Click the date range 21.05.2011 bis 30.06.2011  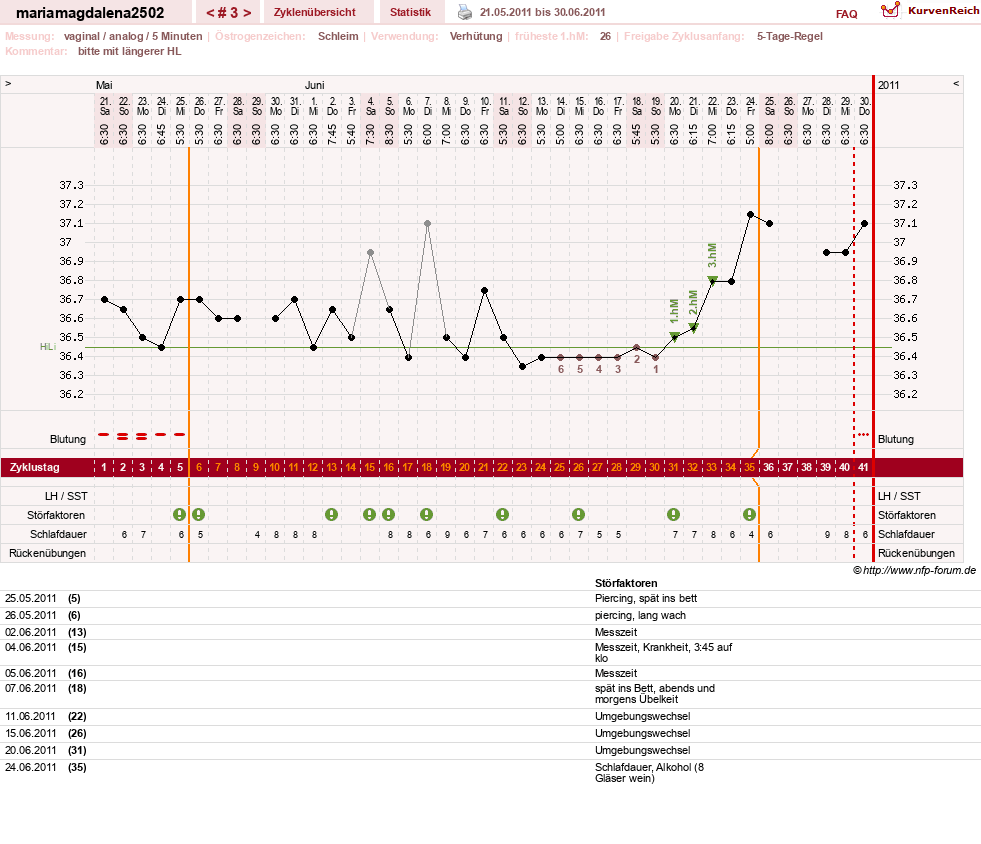tap(542, 13)
